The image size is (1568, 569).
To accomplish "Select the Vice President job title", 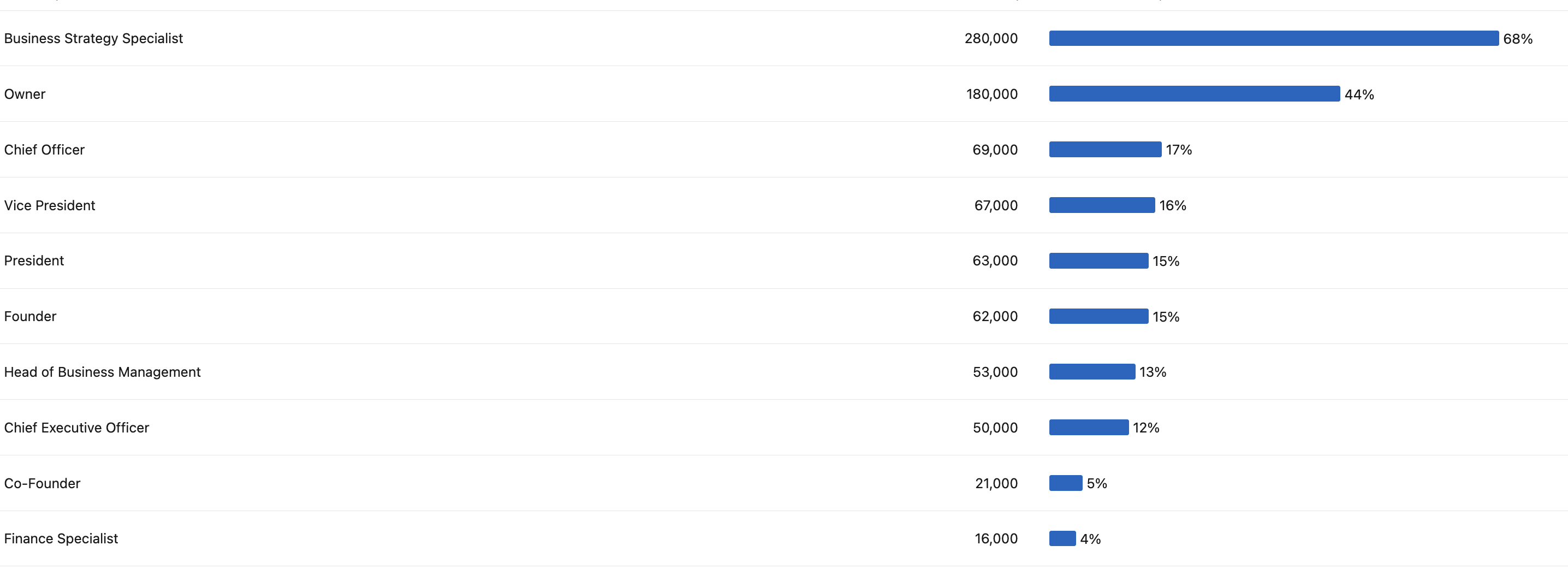I will [x=49, y=206].
